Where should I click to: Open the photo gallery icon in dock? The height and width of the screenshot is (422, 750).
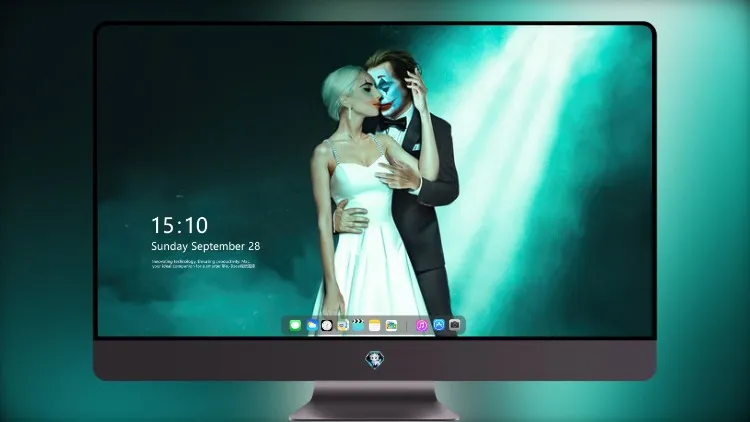[x=391, y=326]
